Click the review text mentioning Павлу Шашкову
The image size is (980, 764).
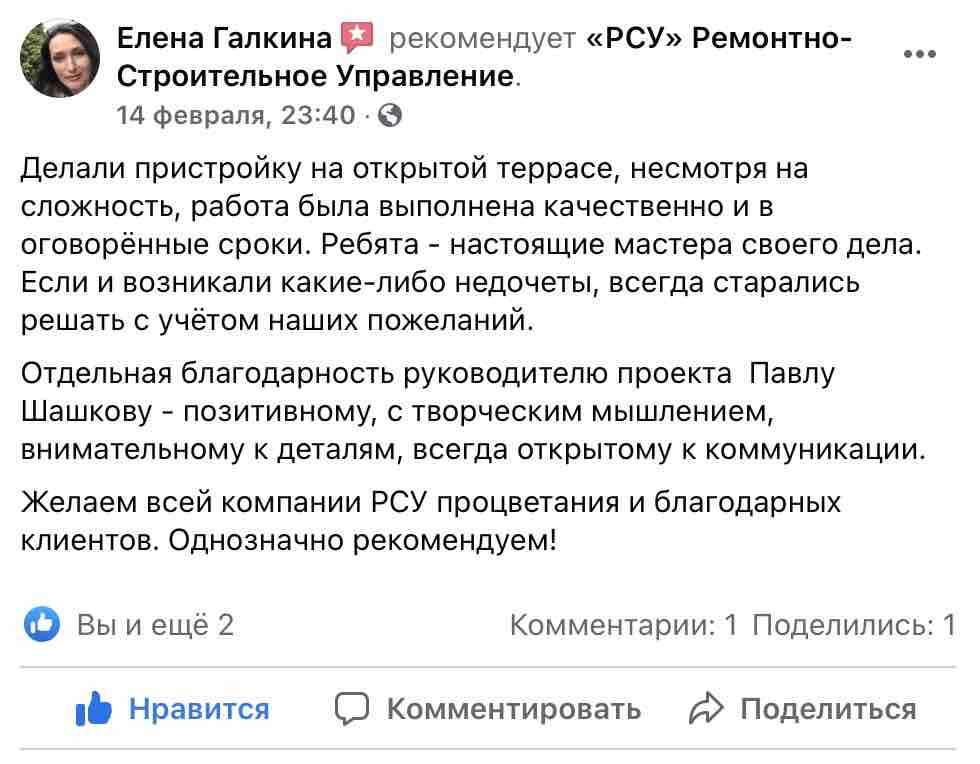click(x=473, y=411)
